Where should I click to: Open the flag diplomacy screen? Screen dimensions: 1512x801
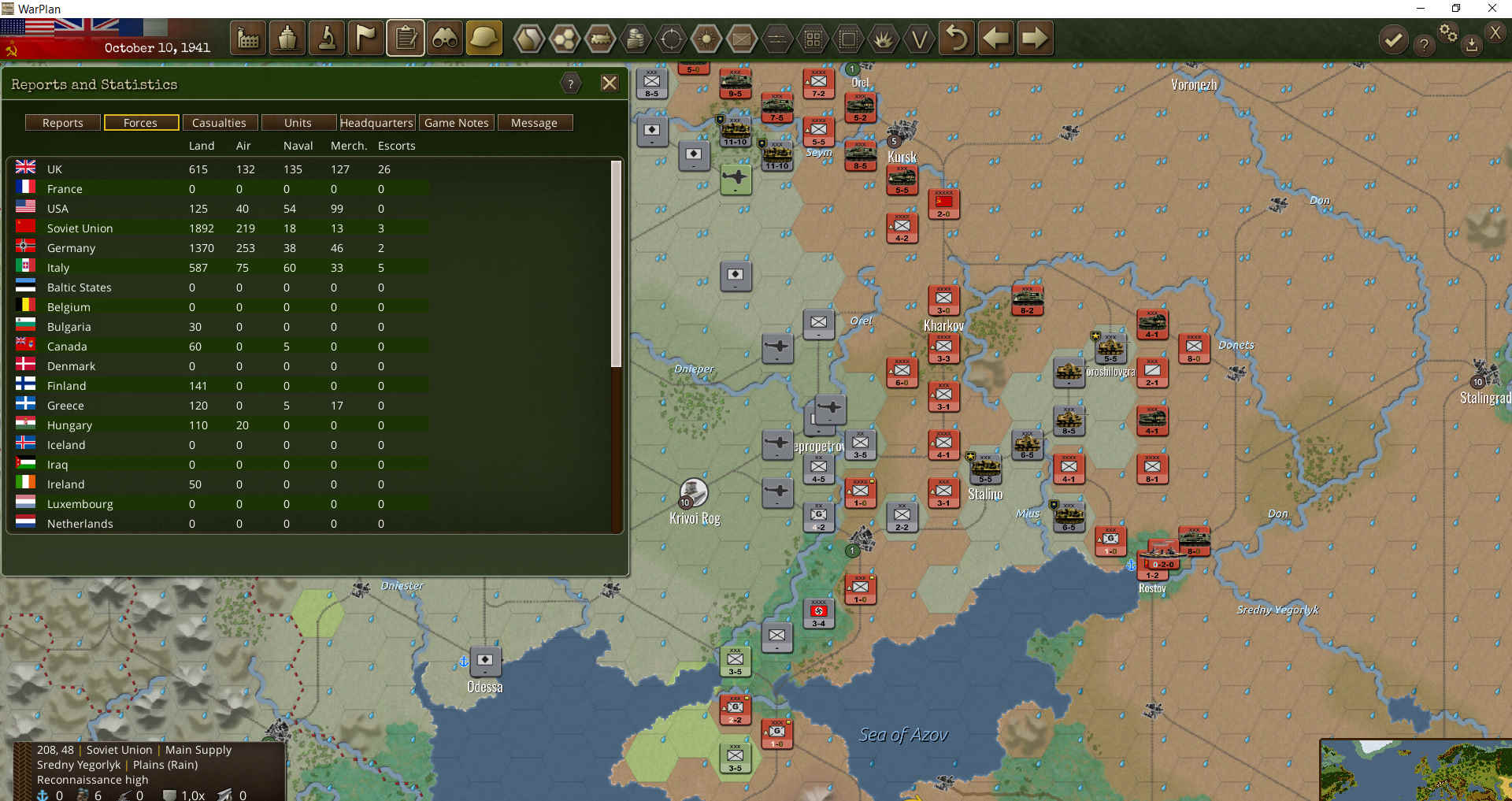(366, 38)
